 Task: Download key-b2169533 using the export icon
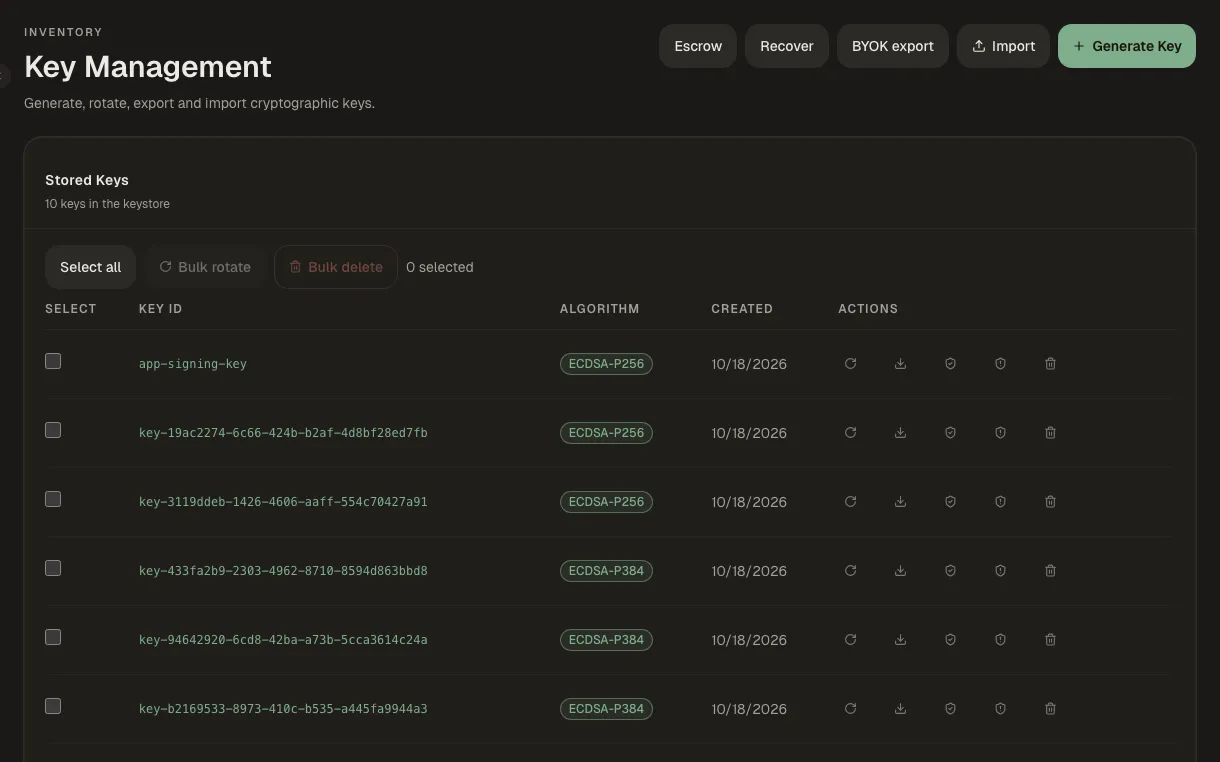pyautogui.click(x=900, y=709)
